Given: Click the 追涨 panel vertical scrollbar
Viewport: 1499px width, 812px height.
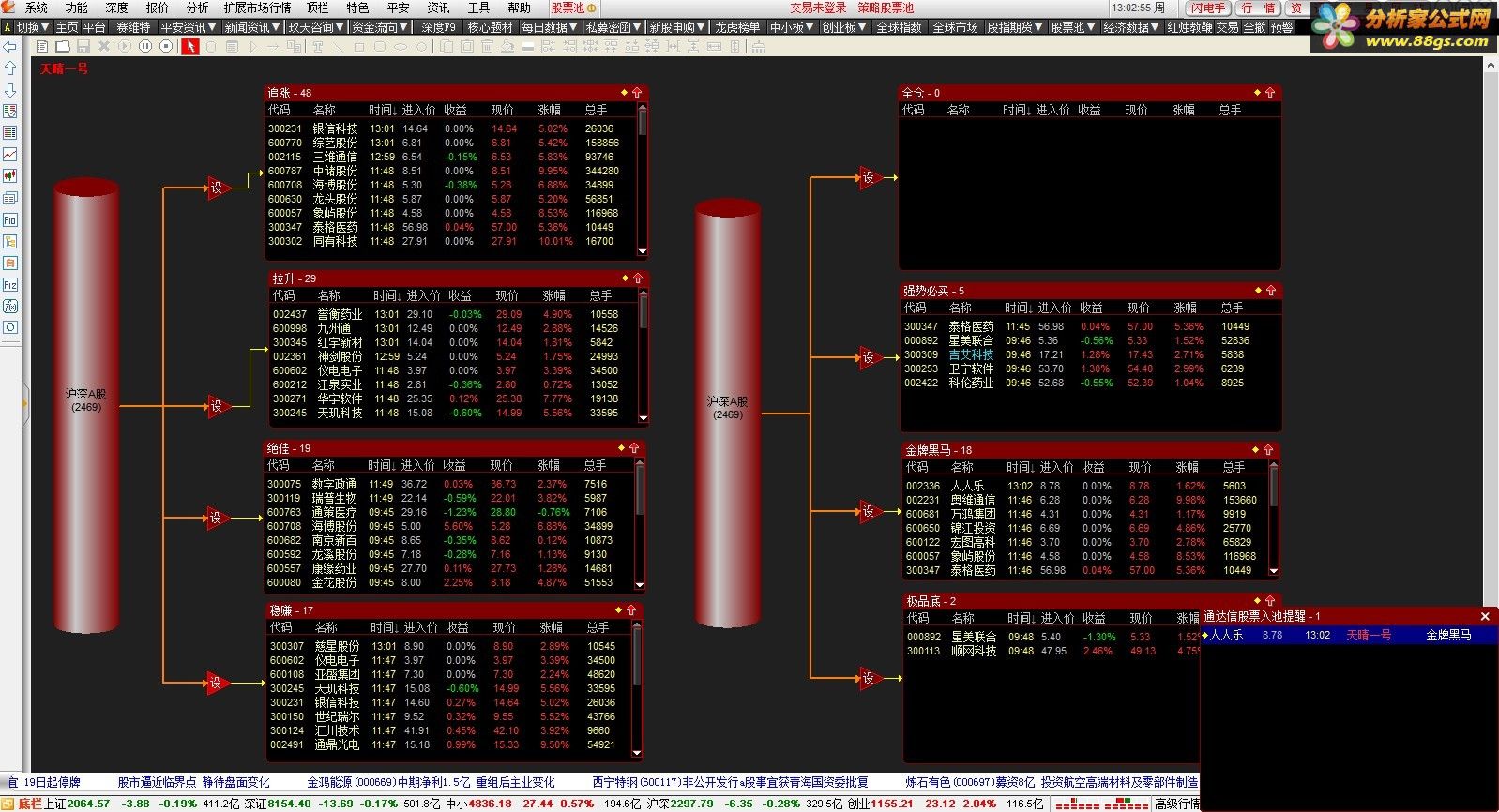Looking at the screenshot, I should coord(643,179).
